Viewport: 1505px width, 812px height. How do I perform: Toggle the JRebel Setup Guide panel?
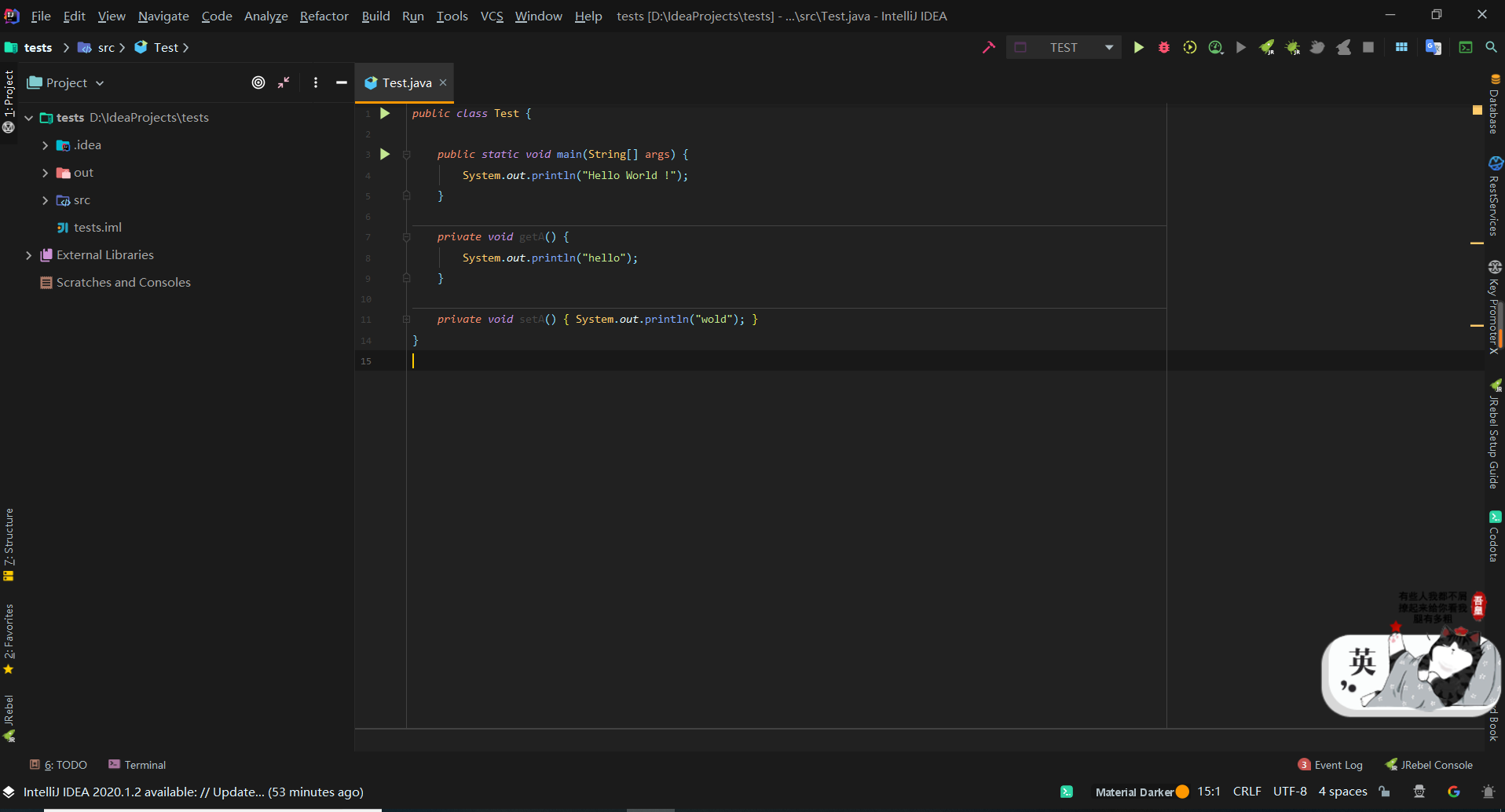coord(1494,434)
